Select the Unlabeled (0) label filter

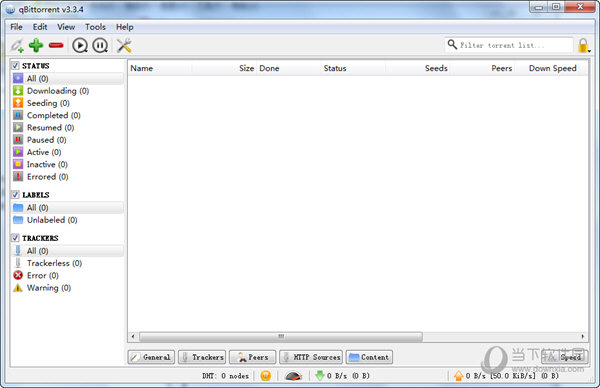68,220
